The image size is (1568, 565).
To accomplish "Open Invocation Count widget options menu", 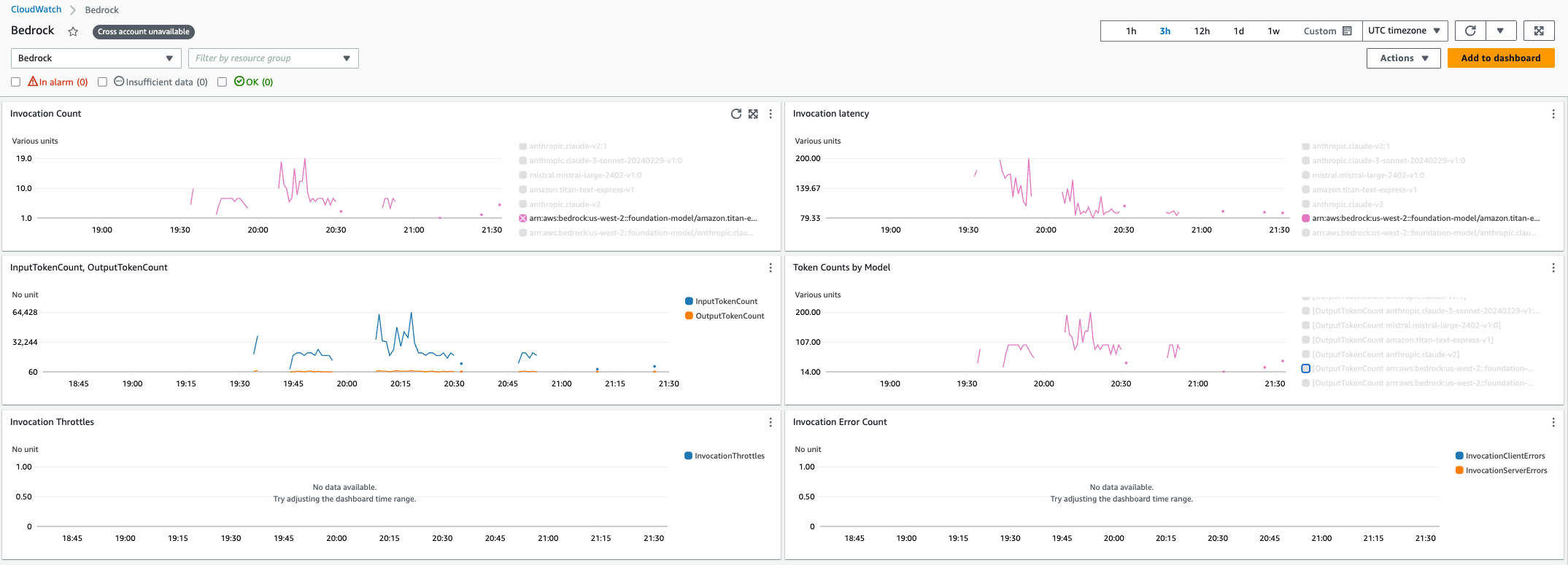I will pyautogui.click(x=771, y=114).
